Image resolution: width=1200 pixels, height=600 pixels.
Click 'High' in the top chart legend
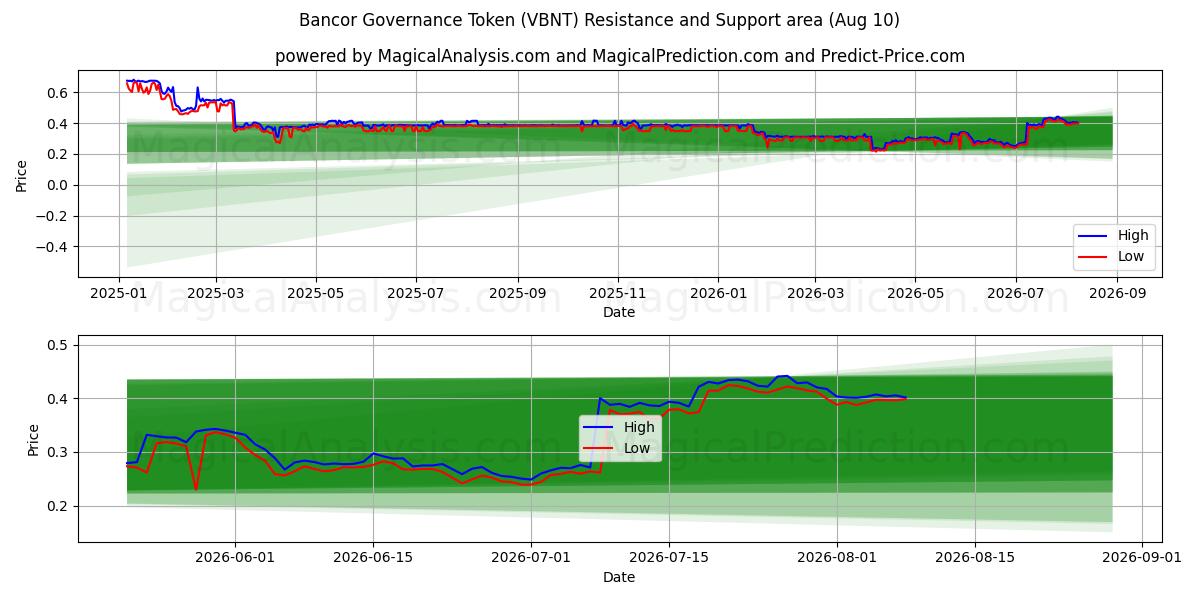point(1132,235)
